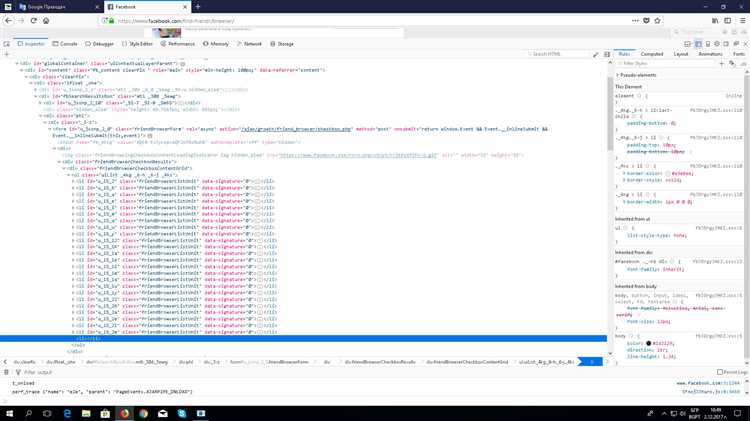Viewport: 750px width, 421px height.
Task: Switch to the Animations tab
Action: [710, 54]
